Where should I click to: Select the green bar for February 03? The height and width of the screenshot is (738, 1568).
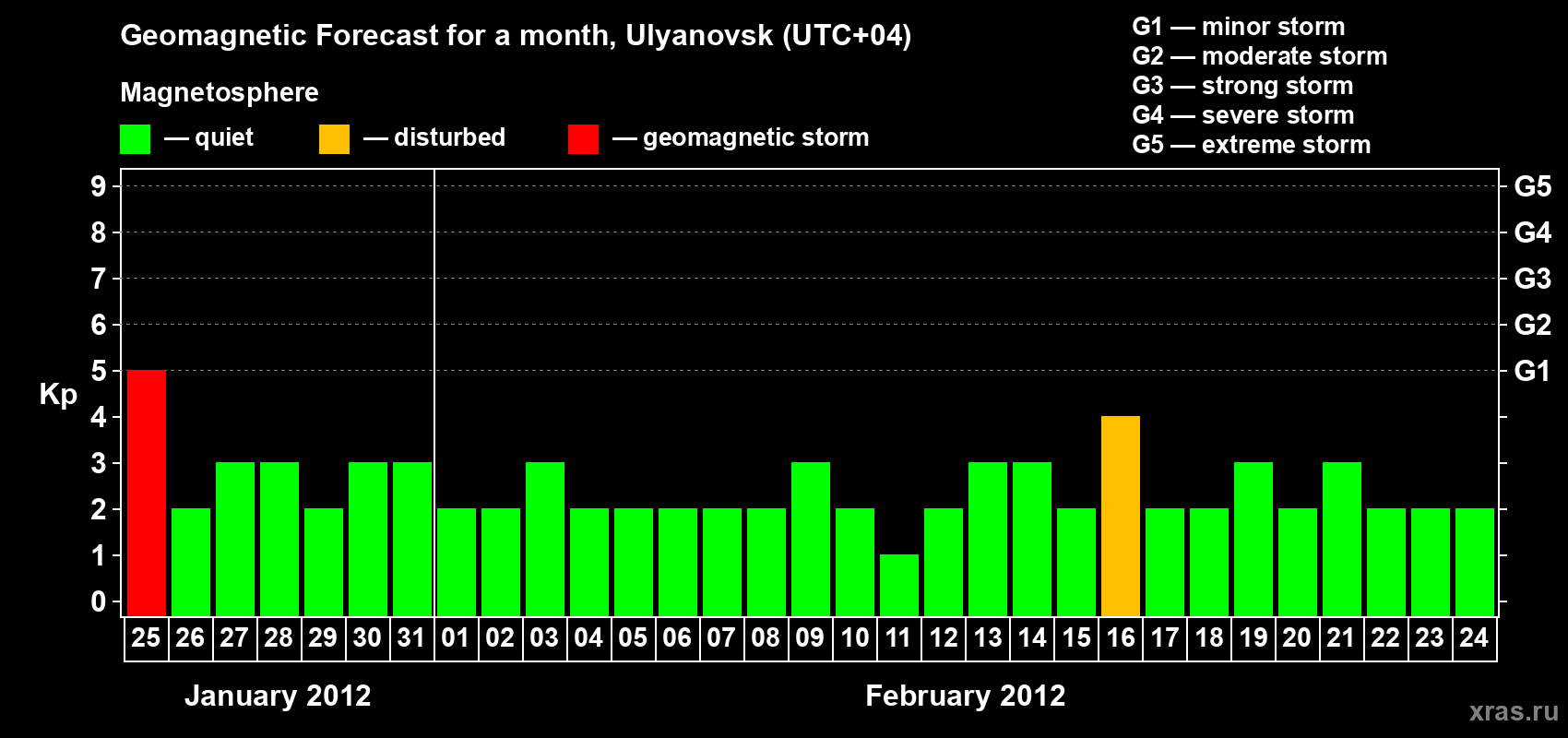(x=545, y=539)
